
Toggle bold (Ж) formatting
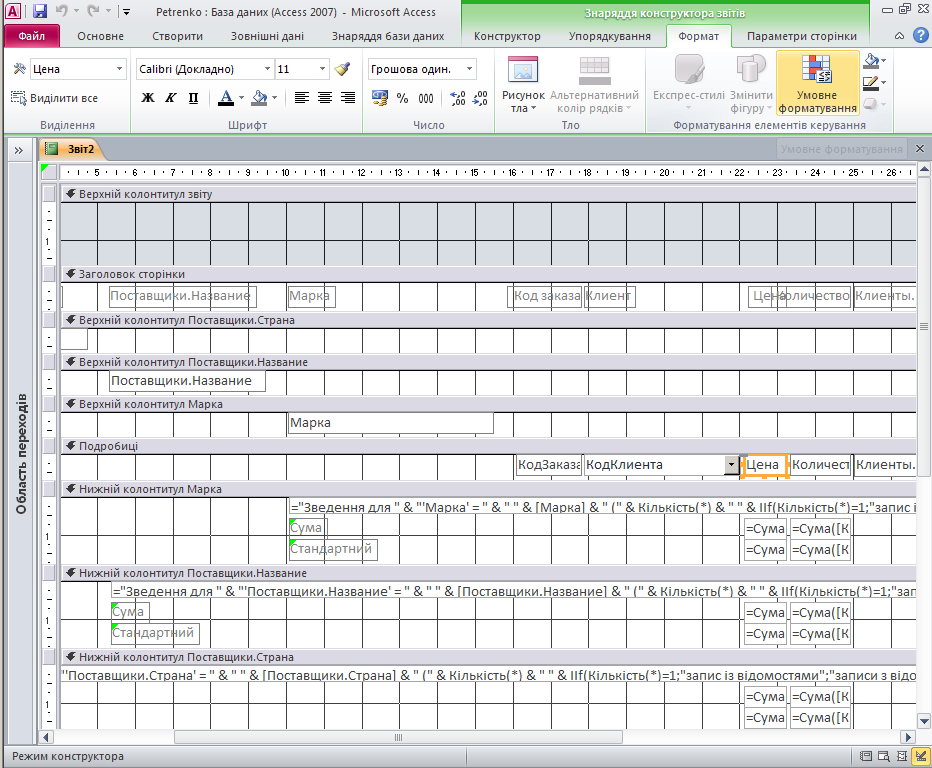[148, 98]
